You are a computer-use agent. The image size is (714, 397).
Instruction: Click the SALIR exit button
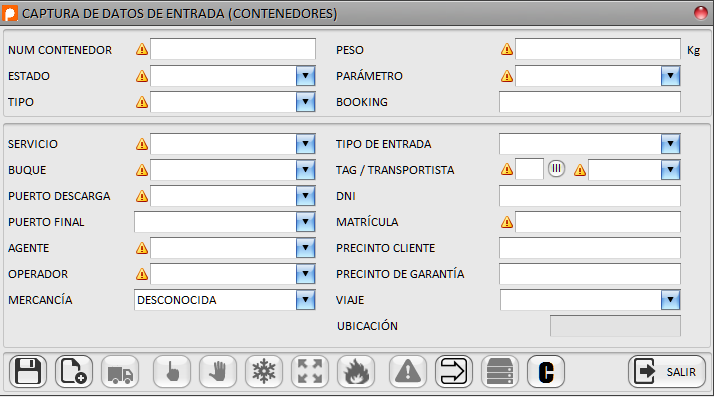coord(667,372)
